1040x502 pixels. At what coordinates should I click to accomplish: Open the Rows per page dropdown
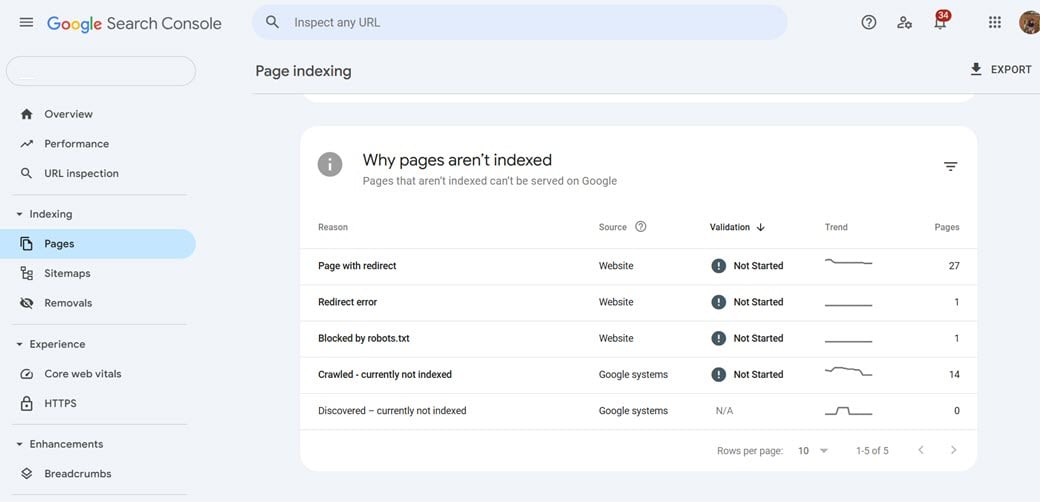(813, 451)
